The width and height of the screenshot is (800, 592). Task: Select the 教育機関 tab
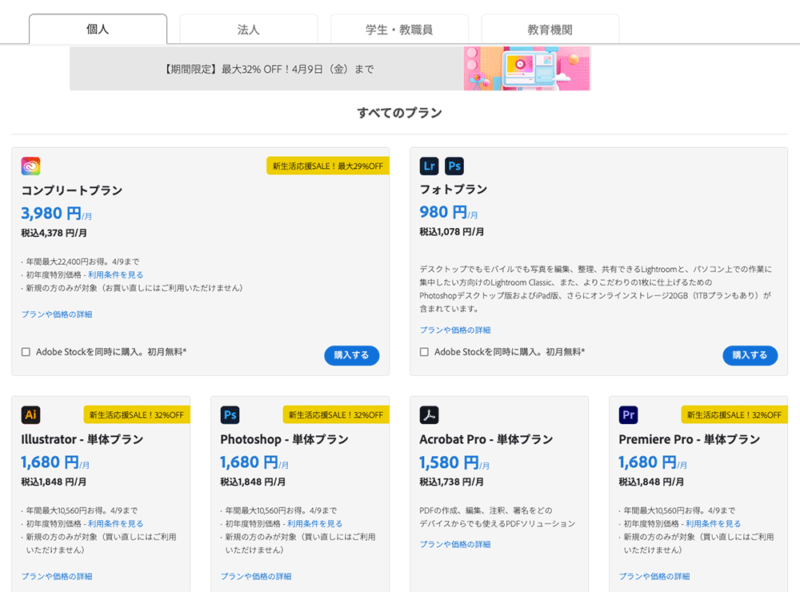click(550, 29)
